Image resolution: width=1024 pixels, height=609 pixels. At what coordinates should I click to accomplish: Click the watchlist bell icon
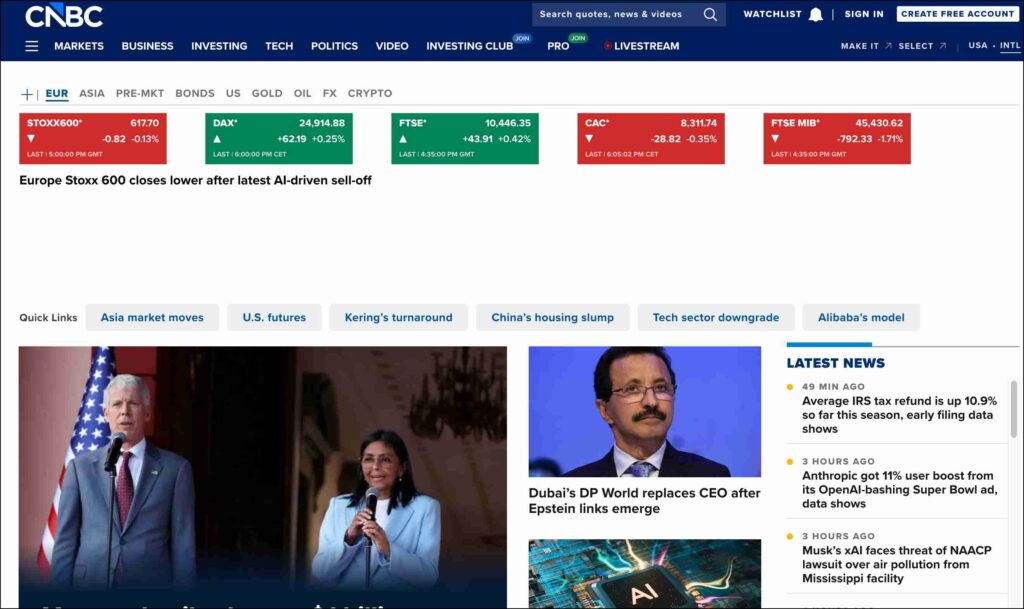[x=816, y=15]
